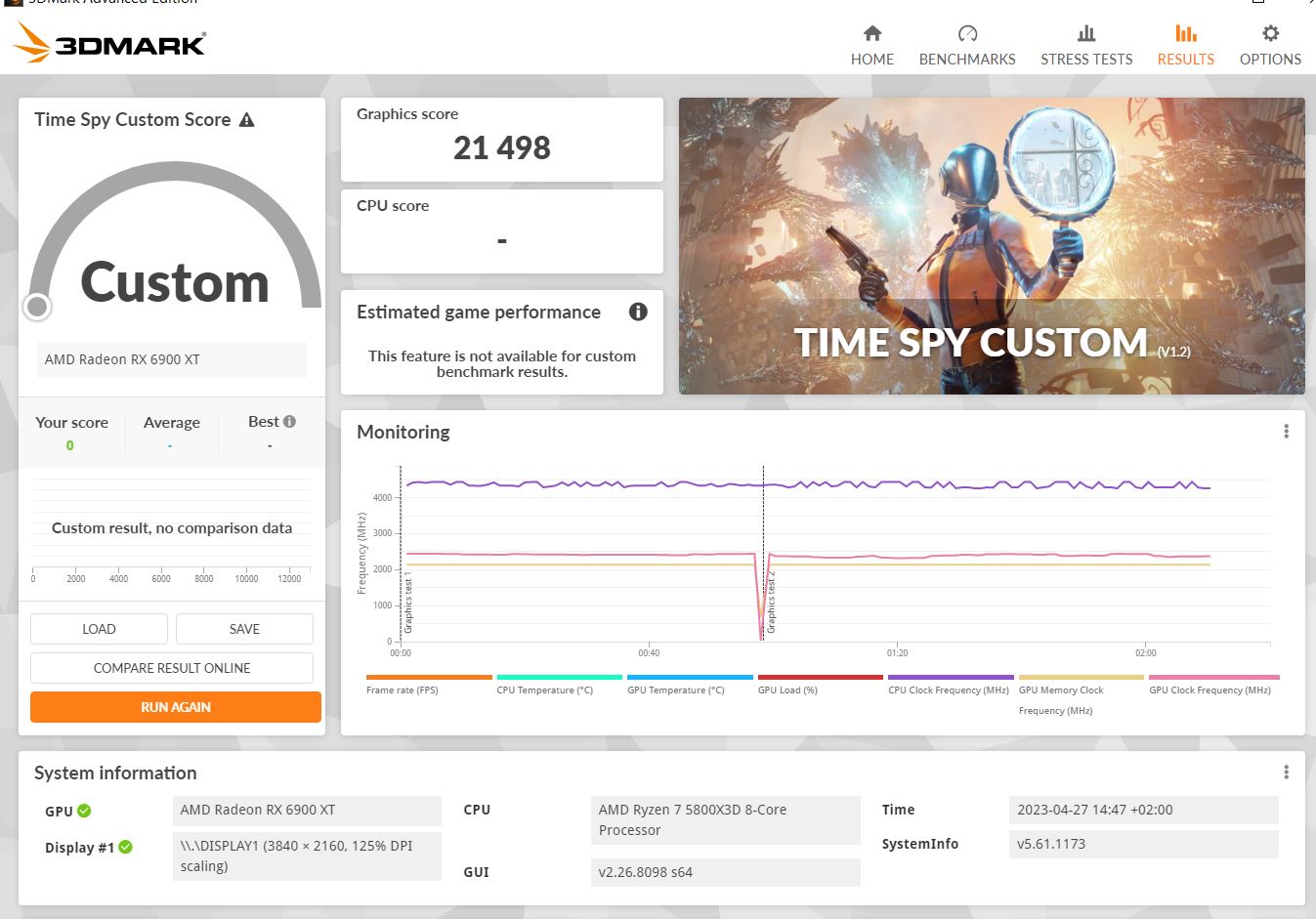Click the gauge knob on the score dial

[37, 307]
